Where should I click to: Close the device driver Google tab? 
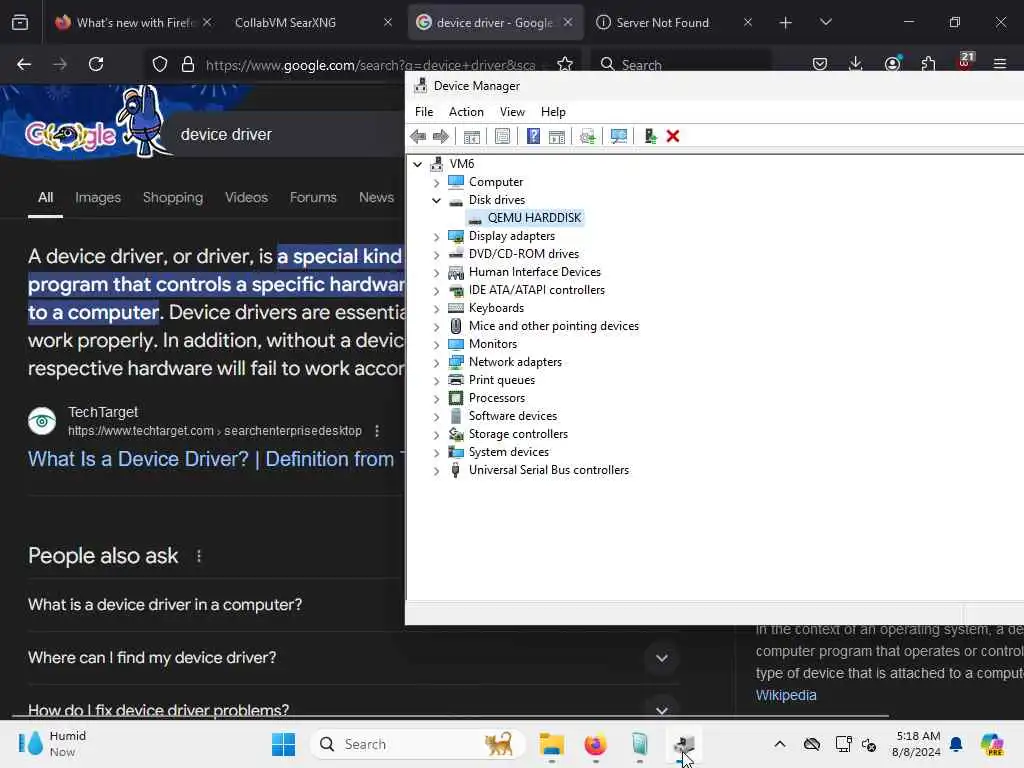click(568, 22)
